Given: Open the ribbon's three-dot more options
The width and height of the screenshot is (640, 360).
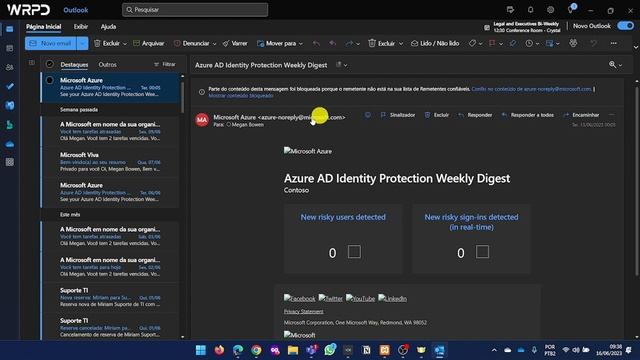Looking at the screenshot, I should pyautogui.click(x=613, y=43).
